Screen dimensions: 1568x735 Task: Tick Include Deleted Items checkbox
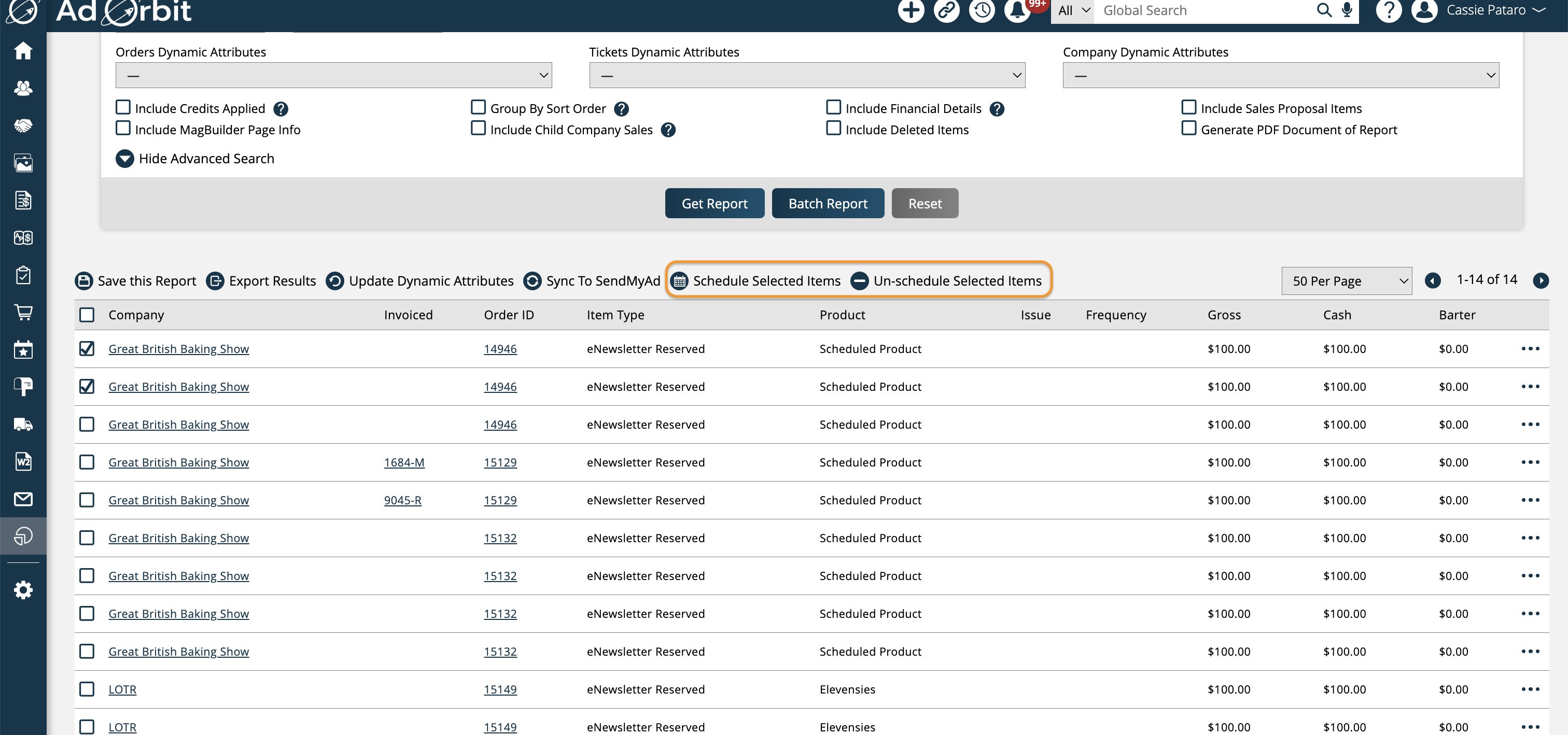pyautogui.click(x=833, y=129)
